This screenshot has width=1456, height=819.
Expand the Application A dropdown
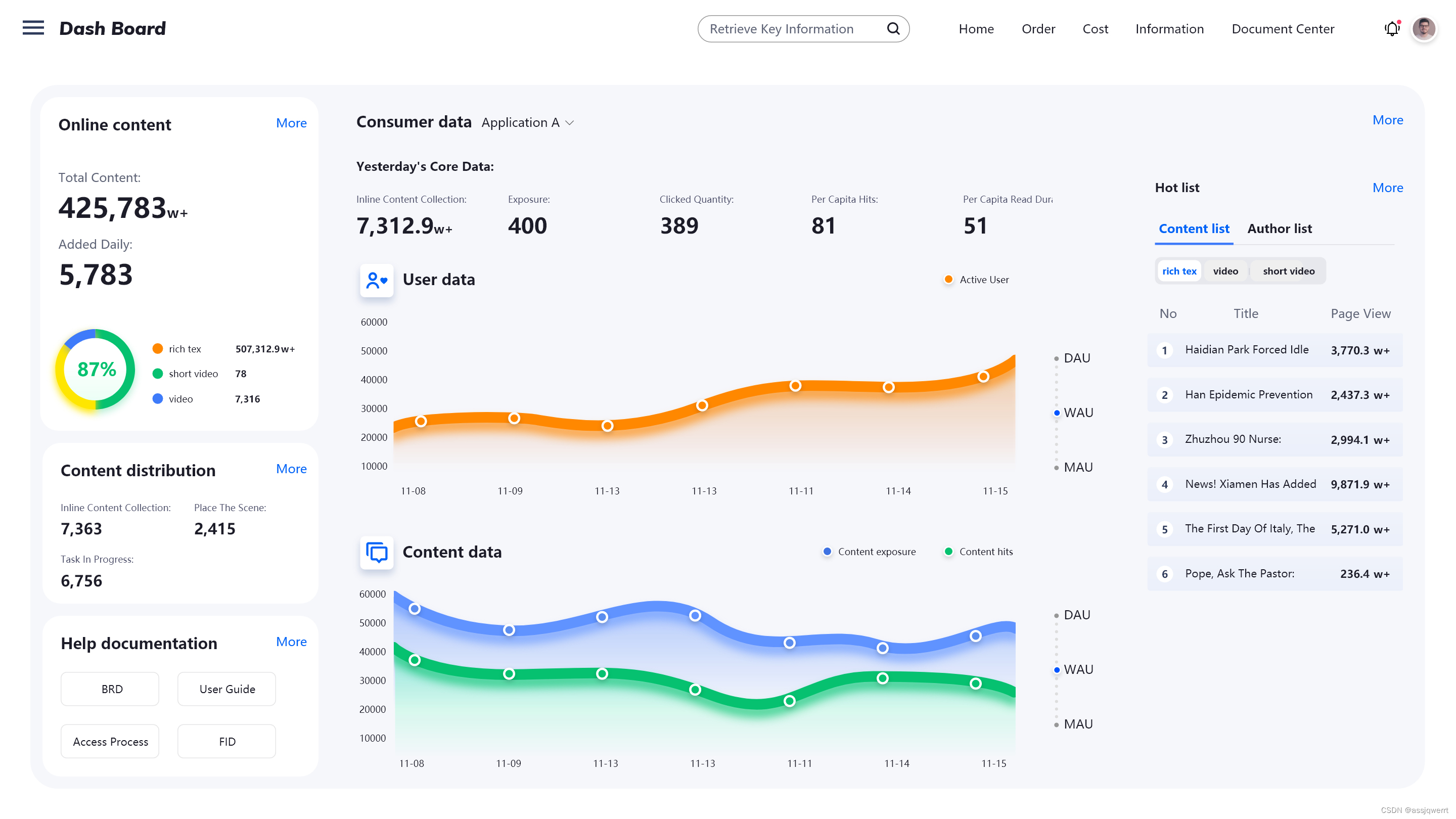pyautogui.click(x=527, y=123)
